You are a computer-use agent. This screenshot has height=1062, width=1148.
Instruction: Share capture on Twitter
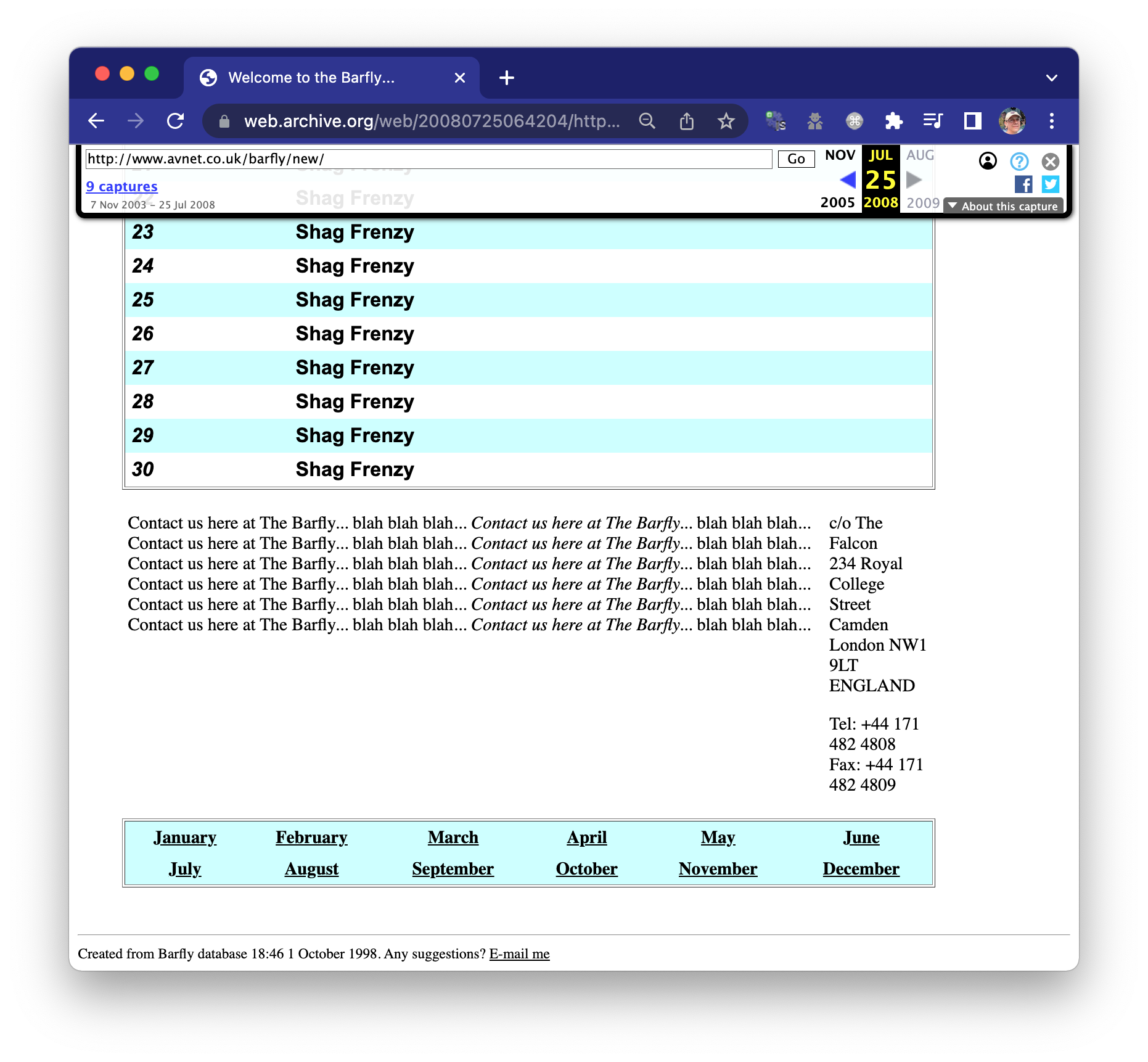(1051, 184)
